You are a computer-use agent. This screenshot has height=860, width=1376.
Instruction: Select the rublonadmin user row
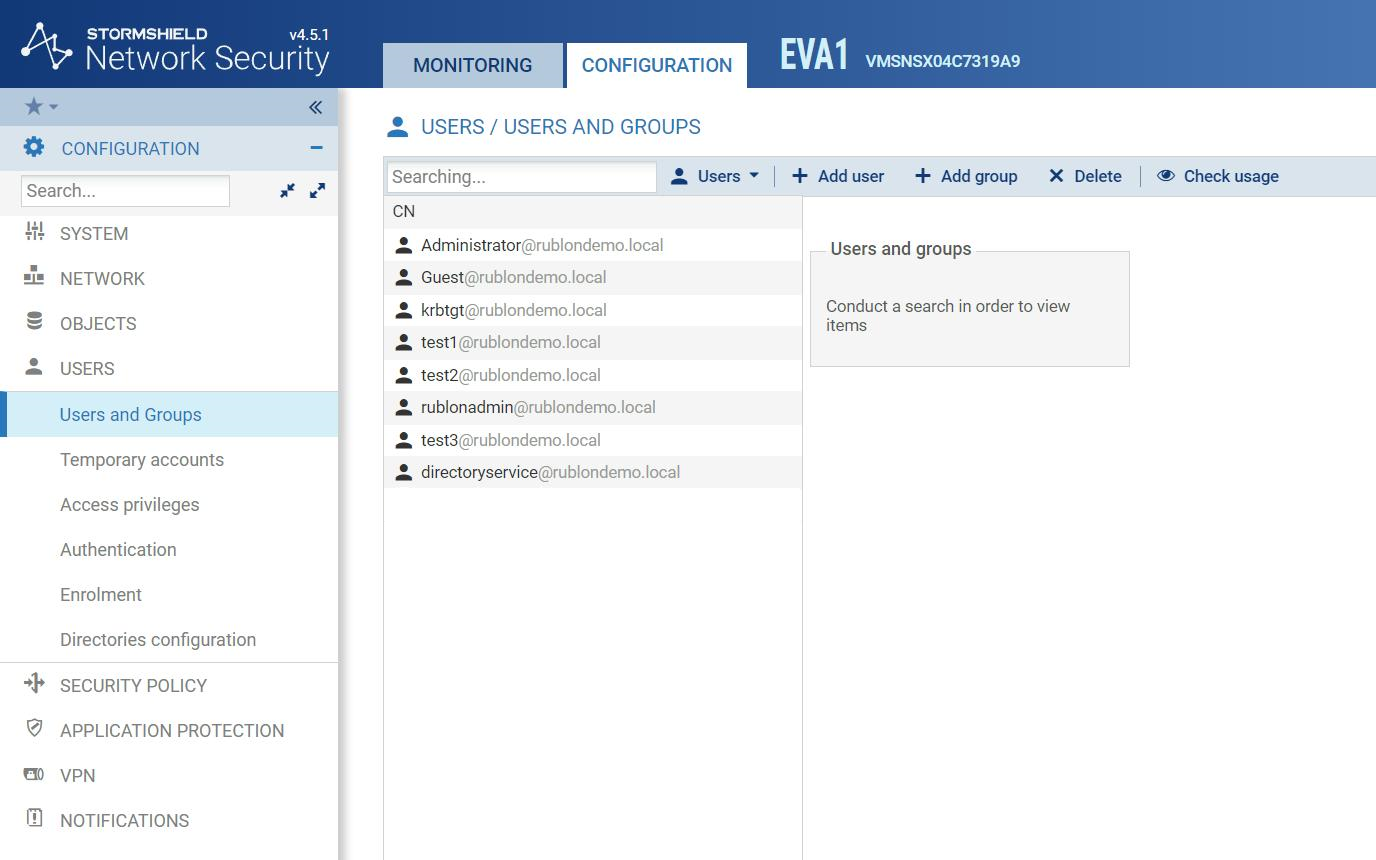[x=538, y=407]
